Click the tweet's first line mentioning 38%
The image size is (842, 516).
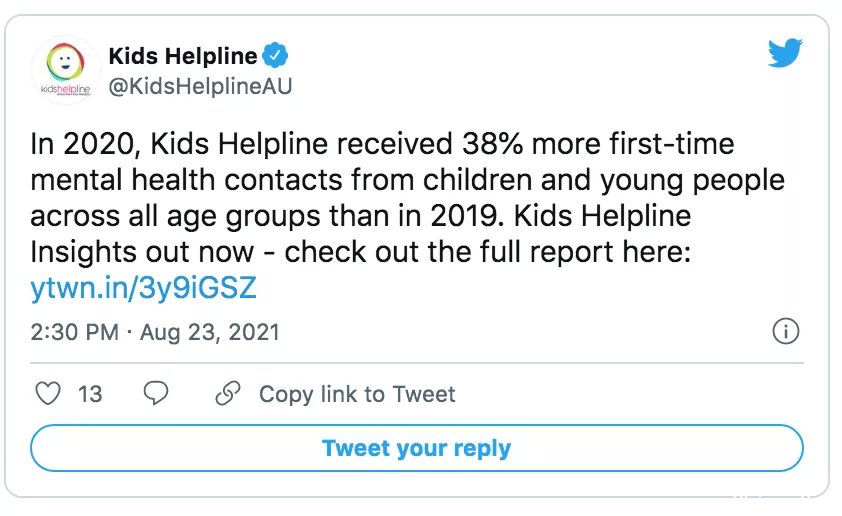coord(382,144)
